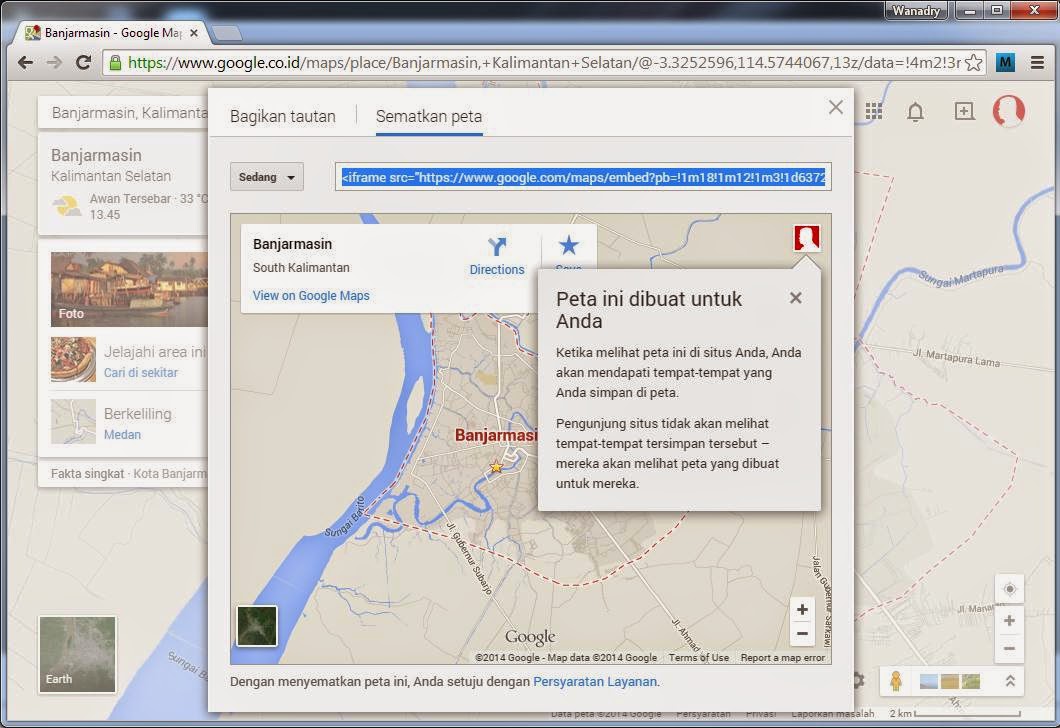Click the red bookmark icon on the preview map
Viewport: 1060px width, 728px height.
coord(806,236)
